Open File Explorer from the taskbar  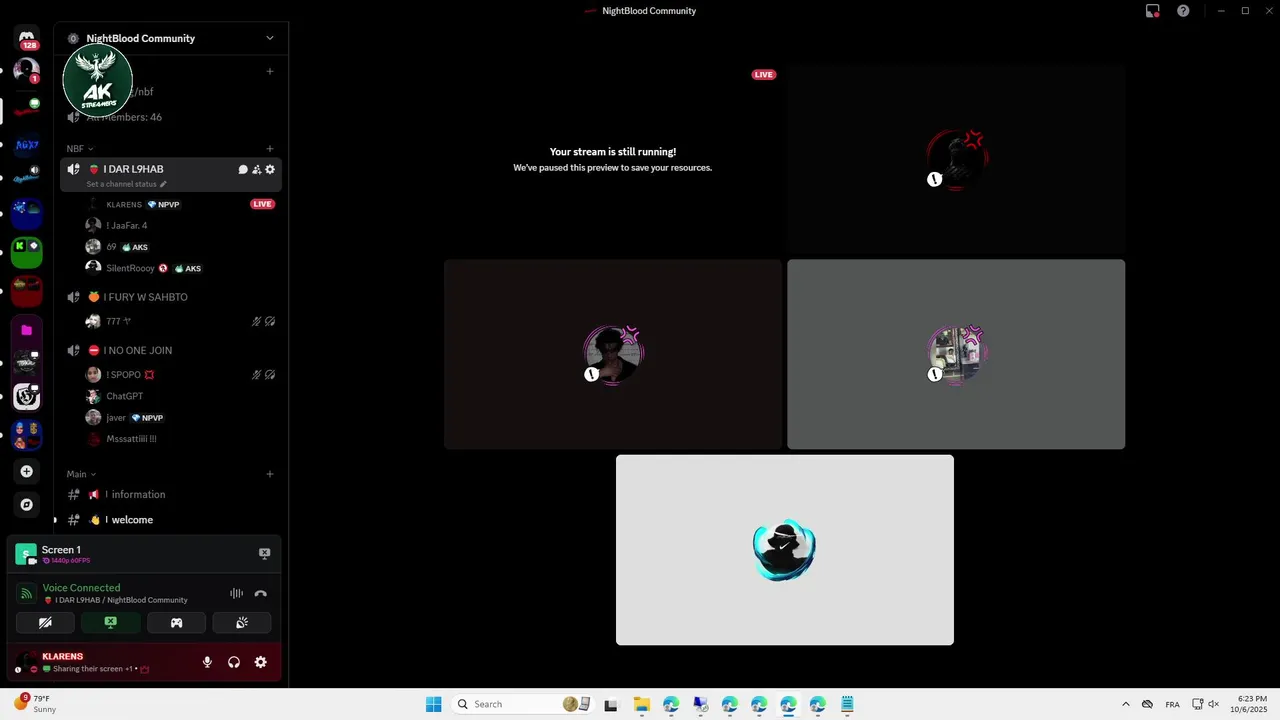click(642, 704)
